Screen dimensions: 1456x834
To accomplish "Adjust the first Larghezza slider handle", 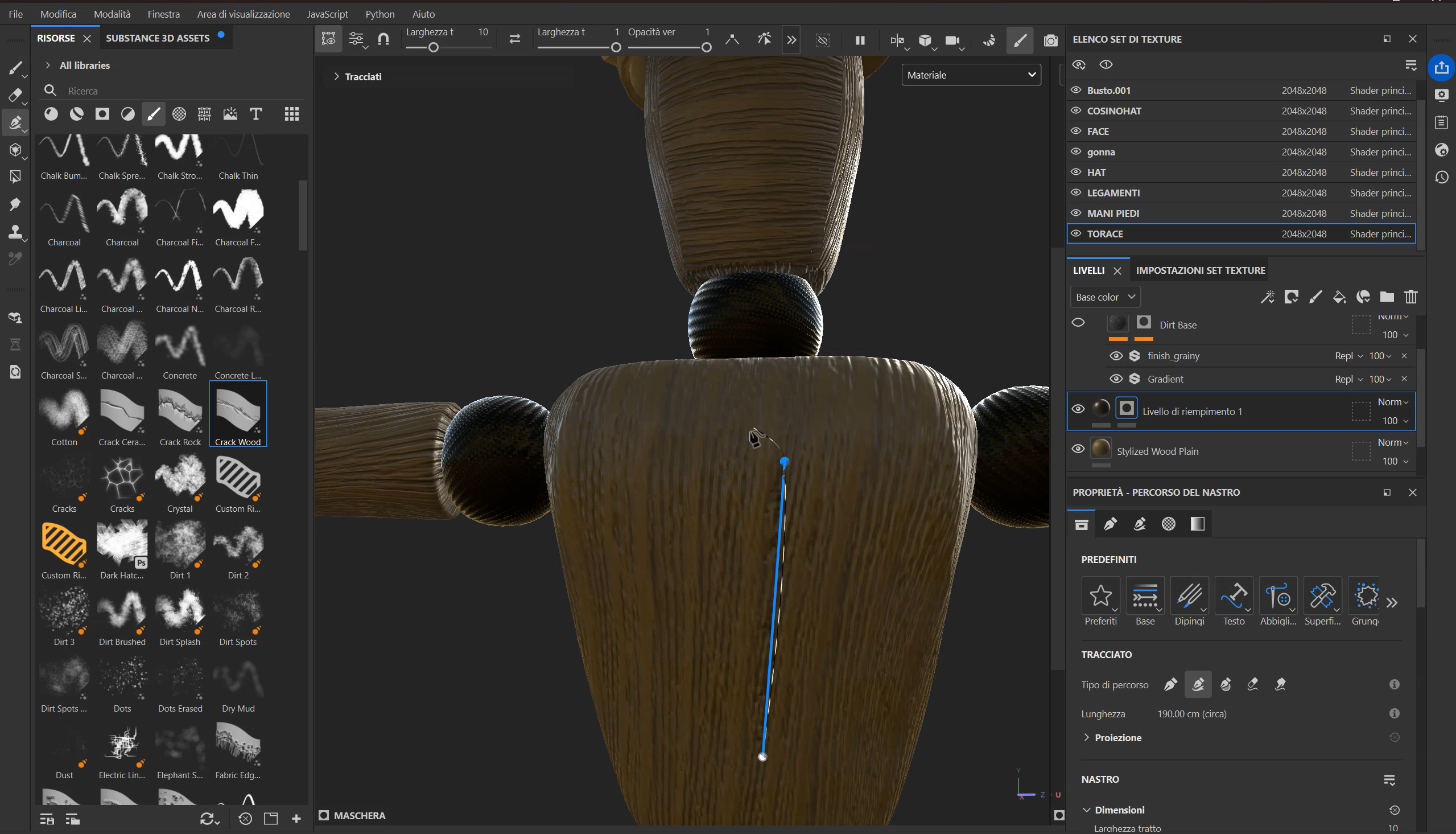I will tap(433, 48).
